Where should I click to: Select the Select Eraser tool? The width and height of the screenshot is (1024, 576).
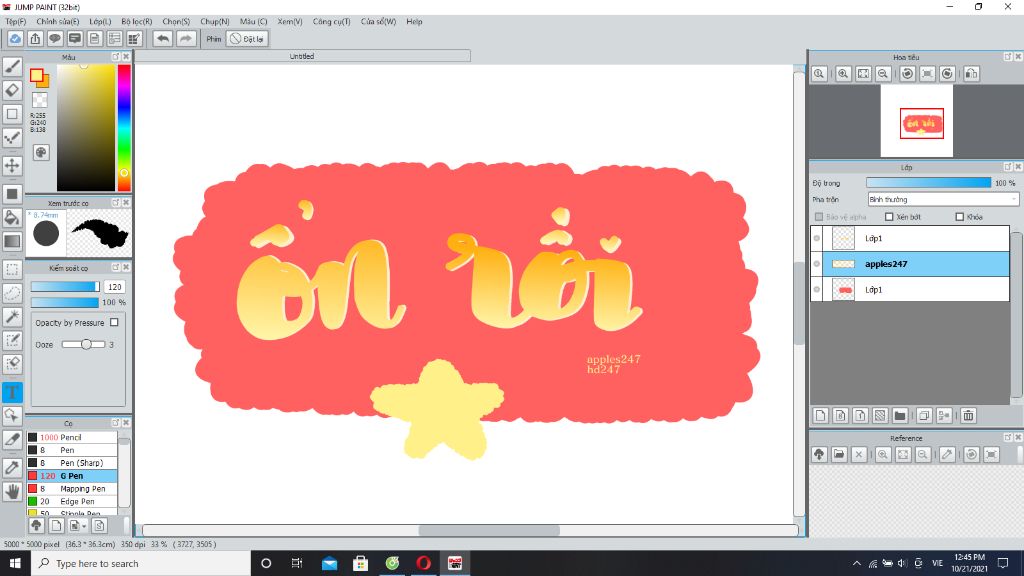pyautogui.click(x=12, y=364)
